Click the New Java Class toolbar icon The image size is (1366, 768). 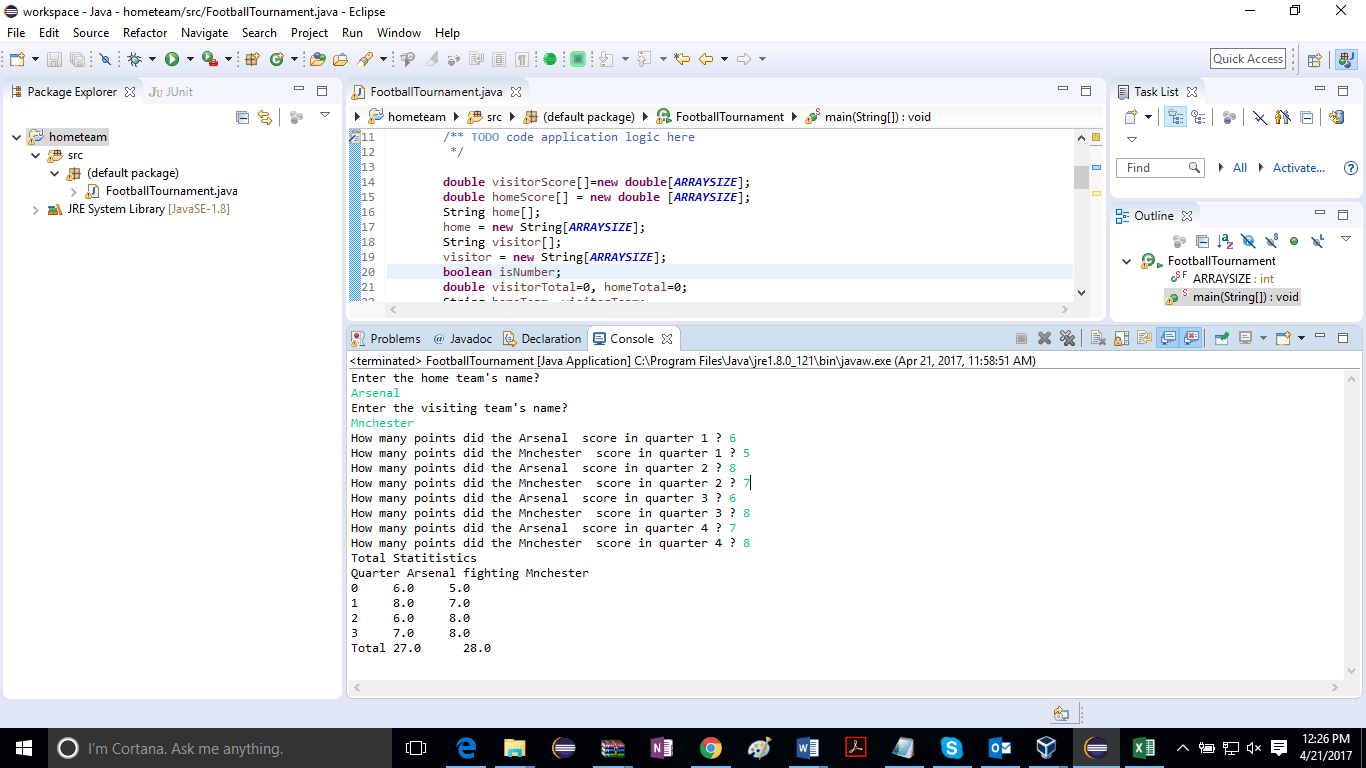click(x=277, y=59)
